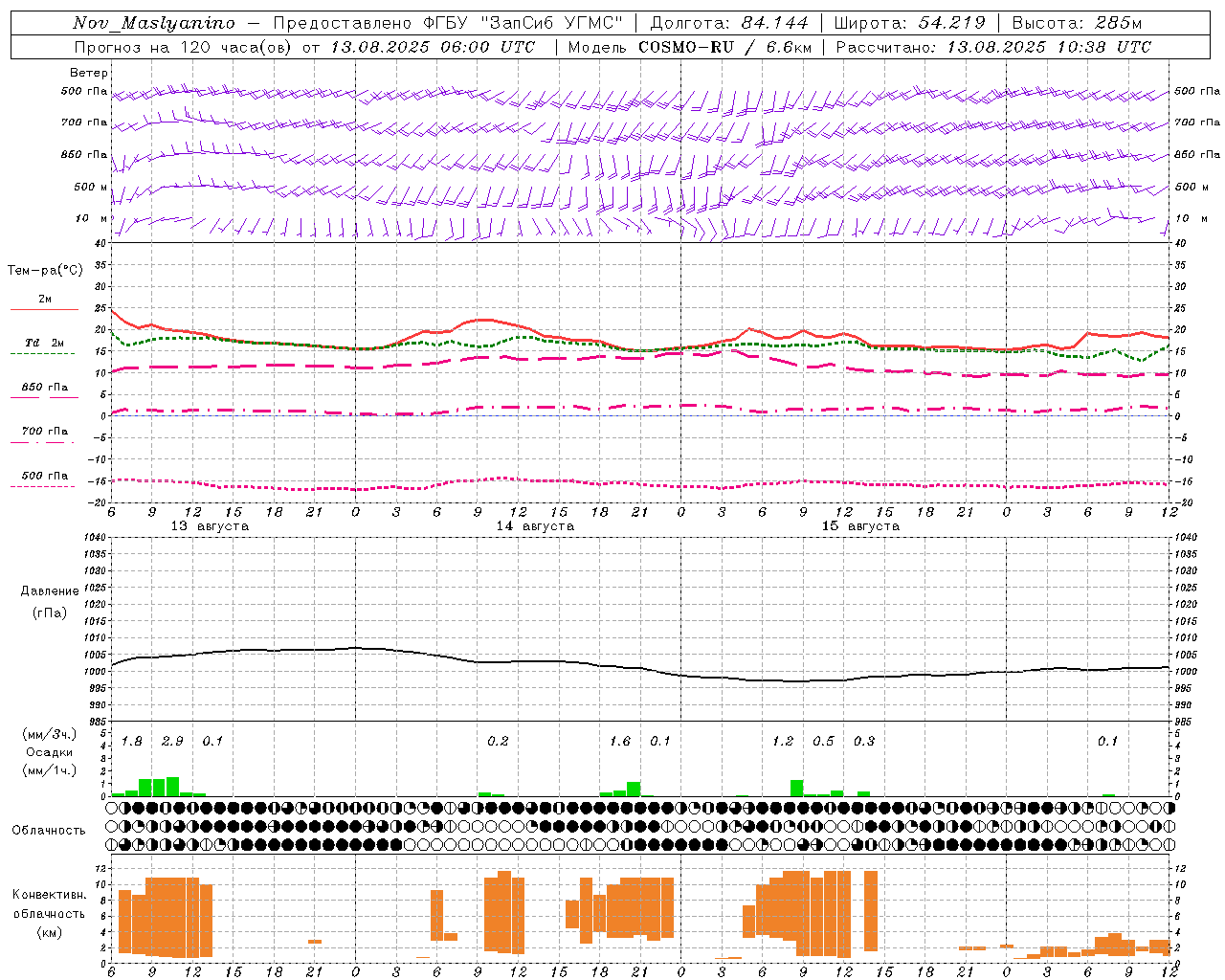Viewport: 1225px width, 980px height.
Task: Click the computed time Рассчитано: 13.08.2025 10:38 UTC
Action: tap(993, 47)
